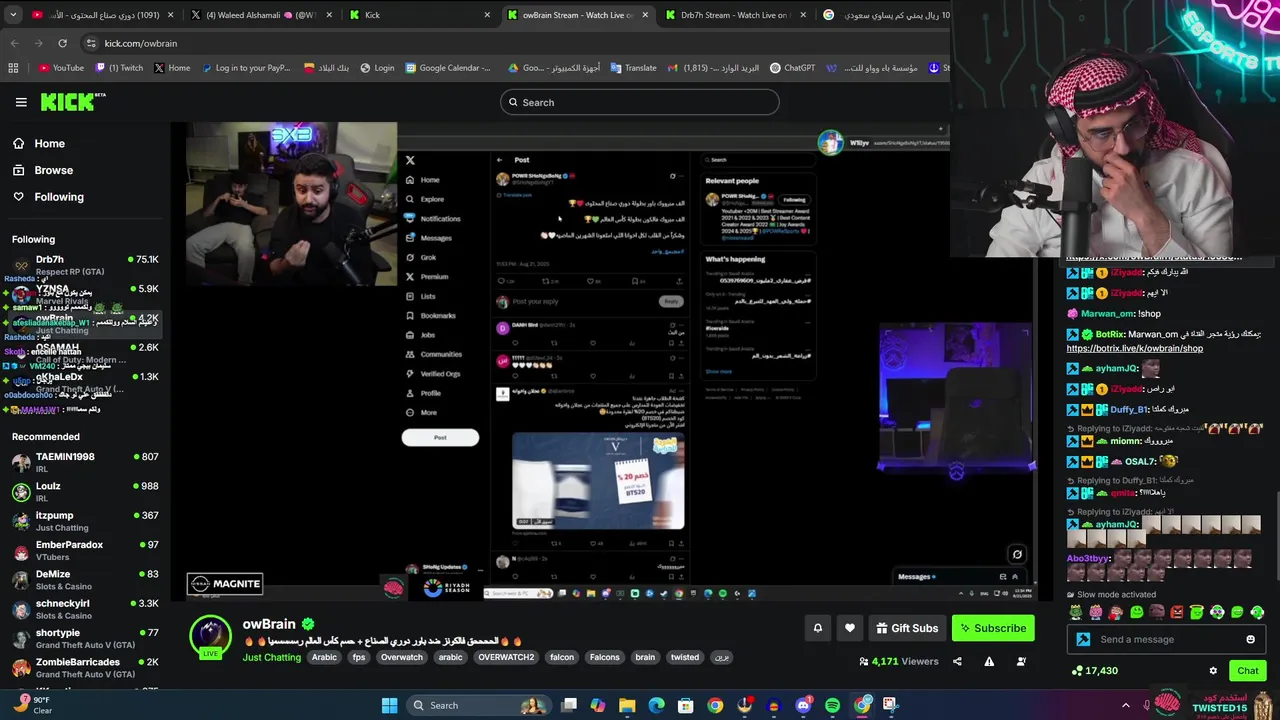Open the Translate bookmark
1280x720 pixels.
coord(632,68)
